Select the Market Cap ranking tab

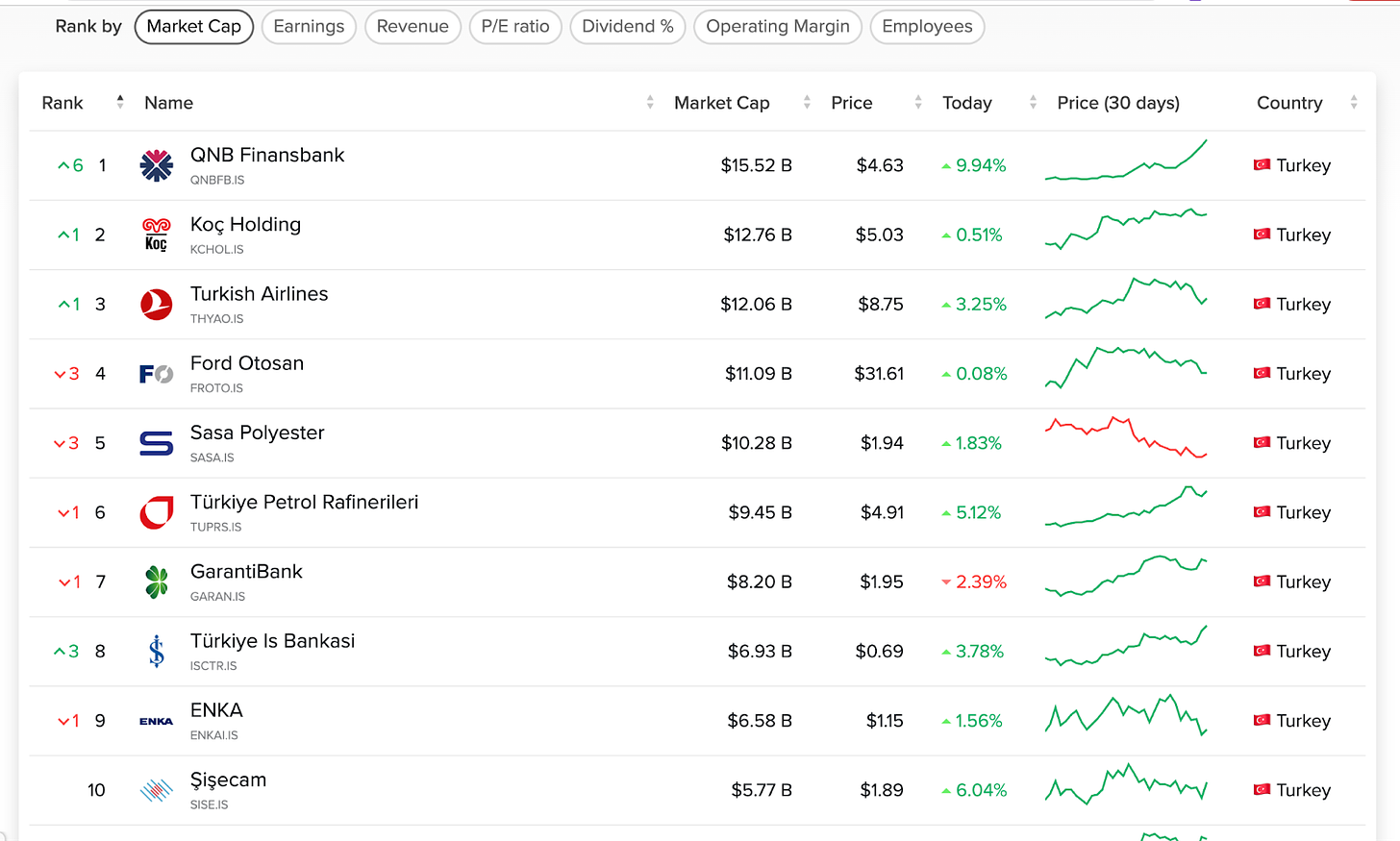point(194,27)
